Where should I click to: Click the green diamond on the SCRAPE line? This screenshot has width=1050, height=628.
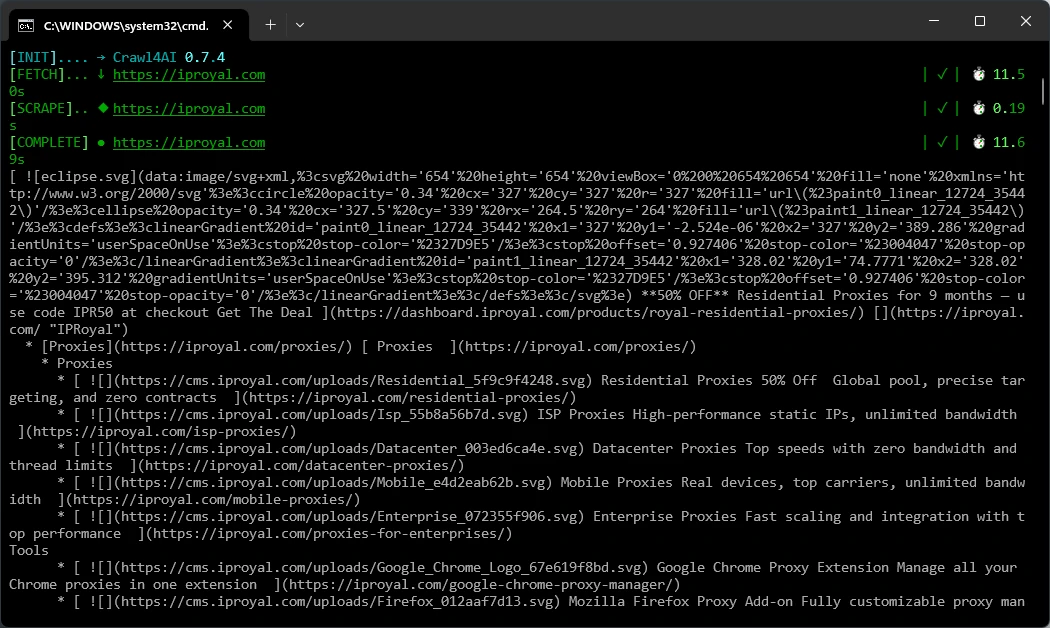(x=102, y=108)
